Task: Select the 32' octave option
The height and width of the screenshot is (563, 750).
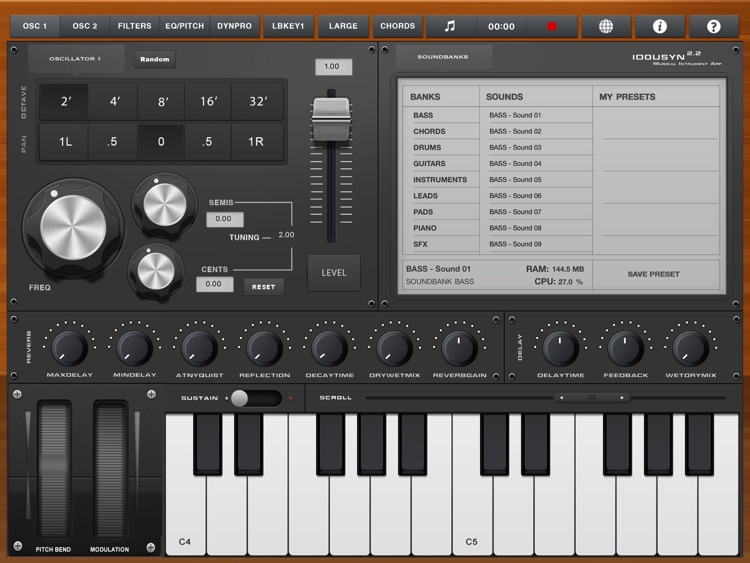Action: tap(257, 101)
